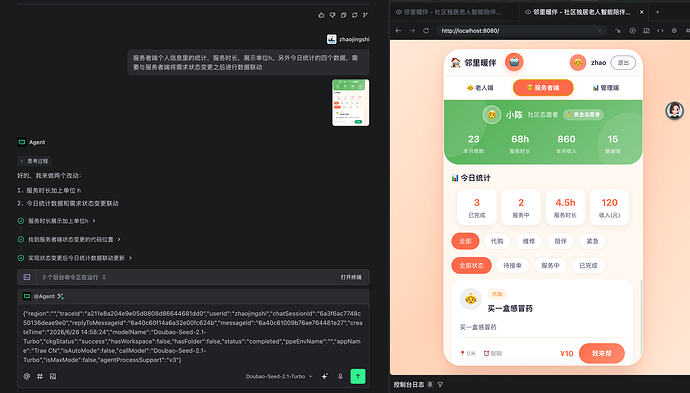Click the terminal icon in command bar

(x=27, y=277)
